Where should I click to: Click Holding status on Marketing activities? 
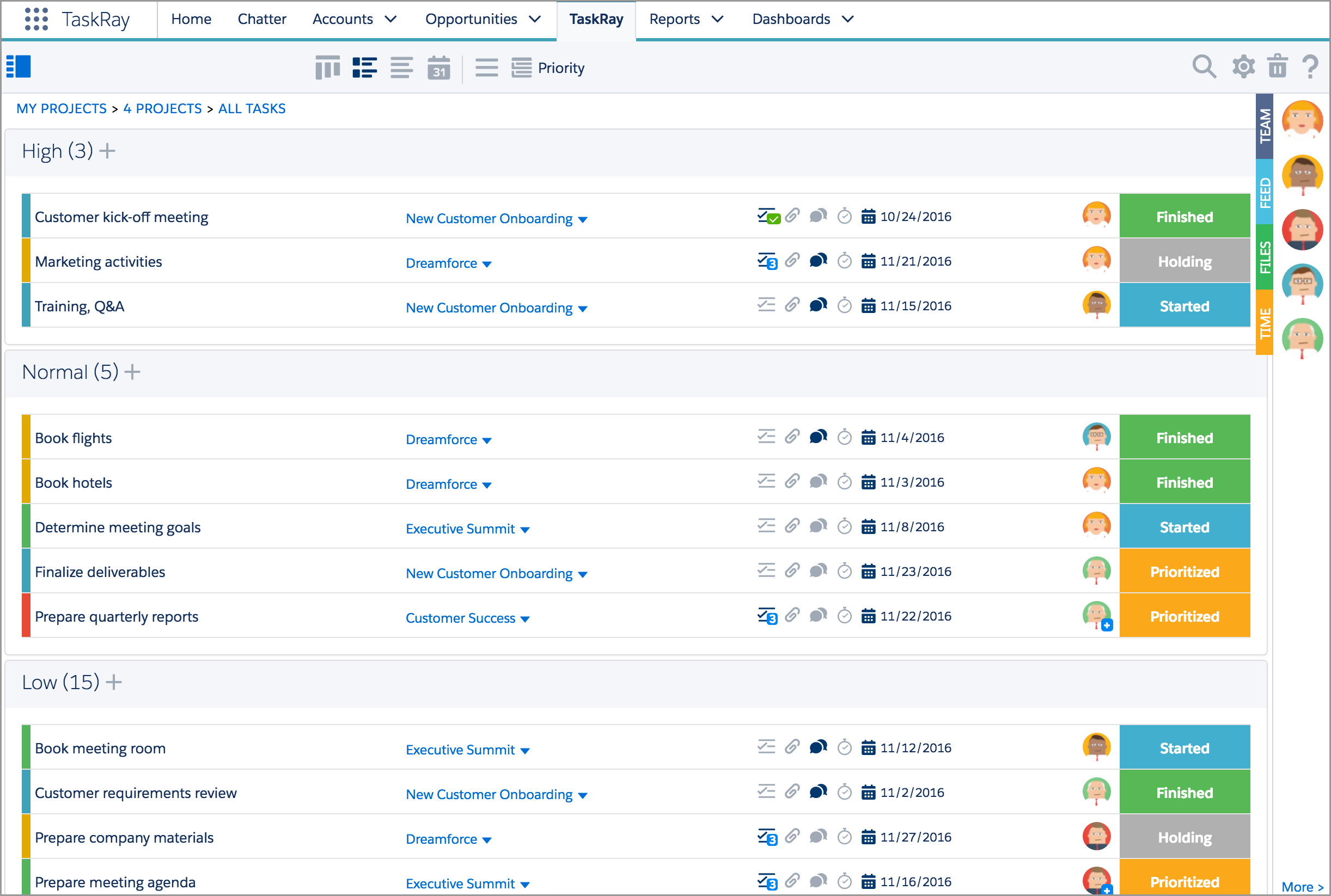[x=1185, y=261]
